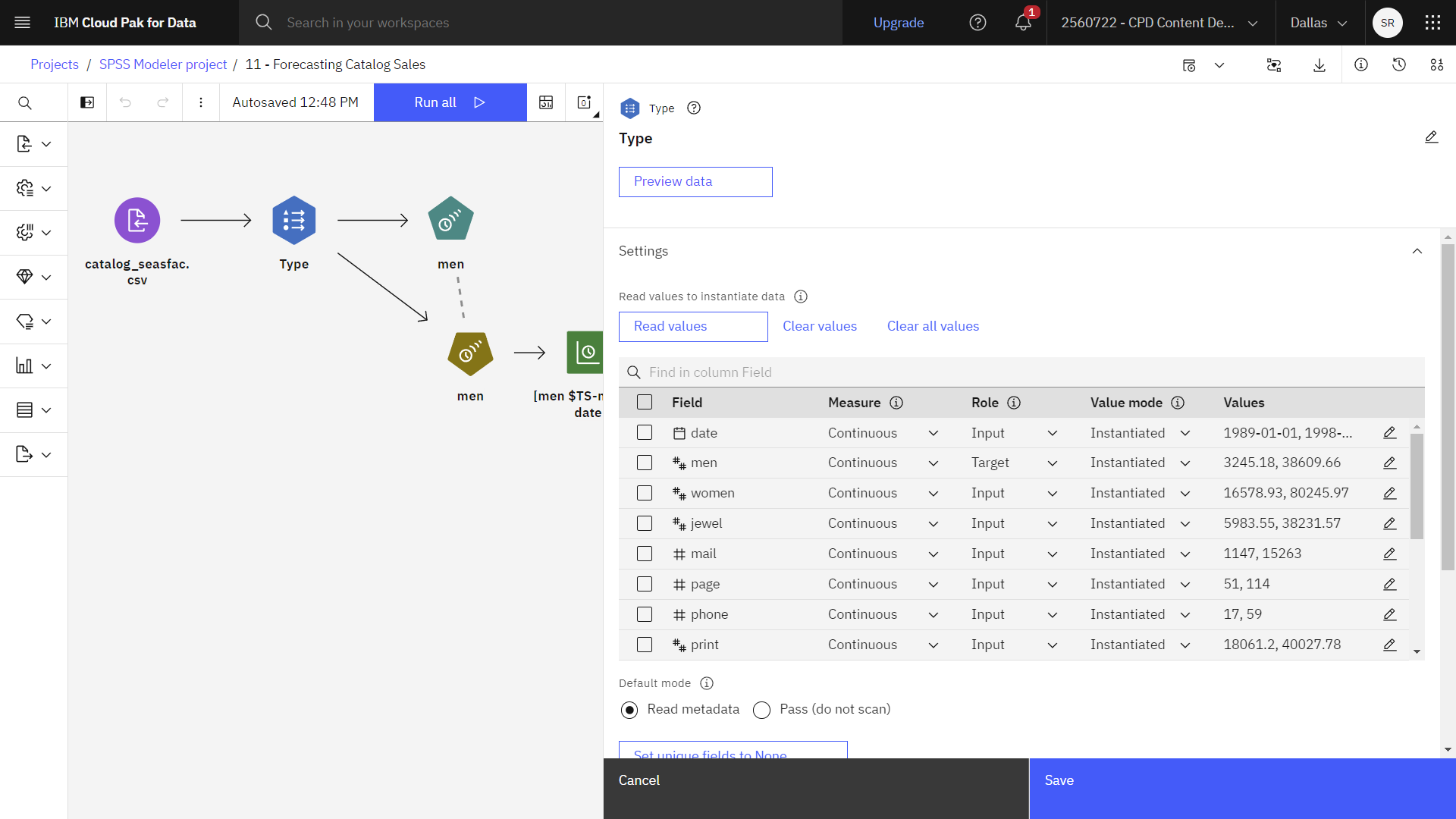Click the Clear values link
1456x819 pixels.
[x=820, y=326]
